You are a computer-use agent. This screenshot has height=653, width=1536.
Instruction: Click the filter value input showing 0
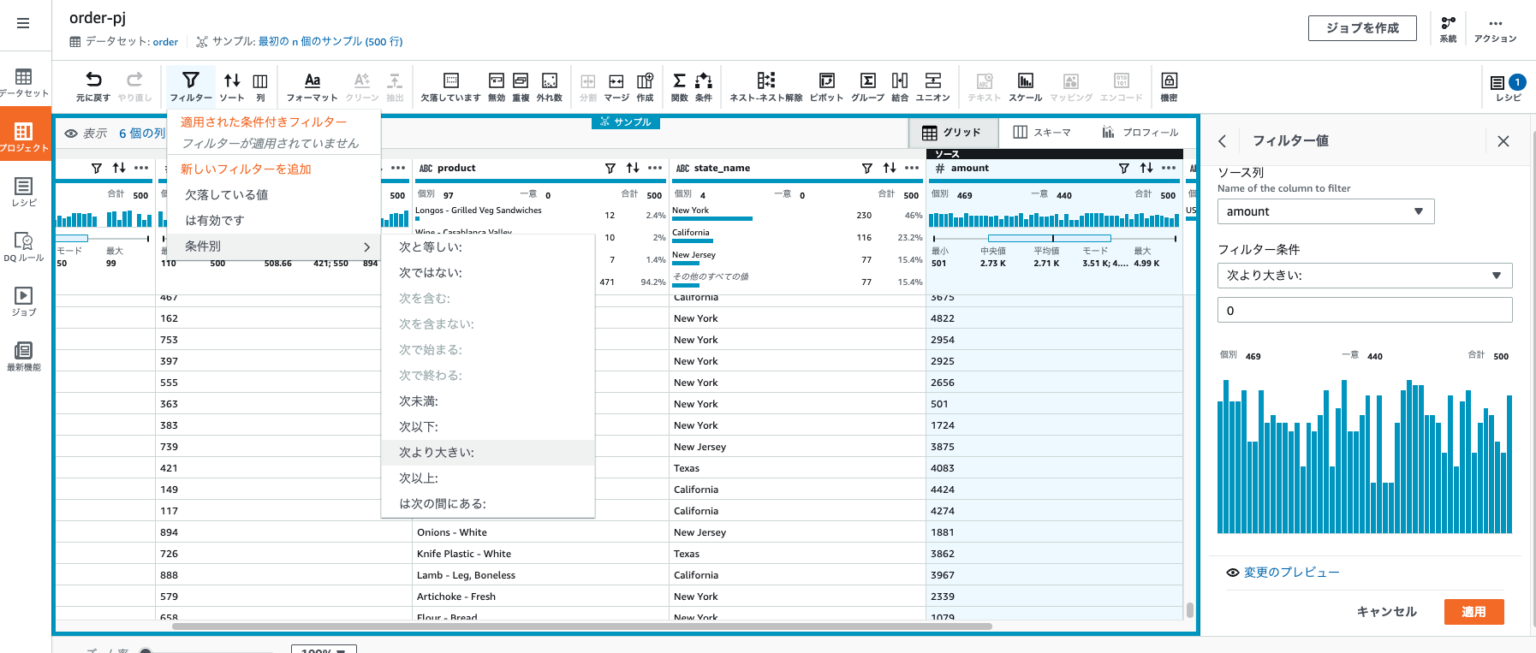coord(1364,309)
